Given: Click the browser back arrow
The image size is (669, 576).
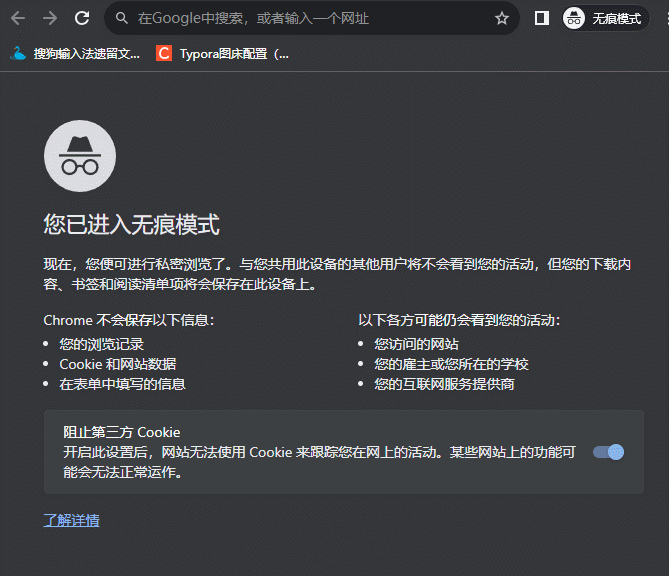Looking at the screenshot, I should click(x=18, y=18).
